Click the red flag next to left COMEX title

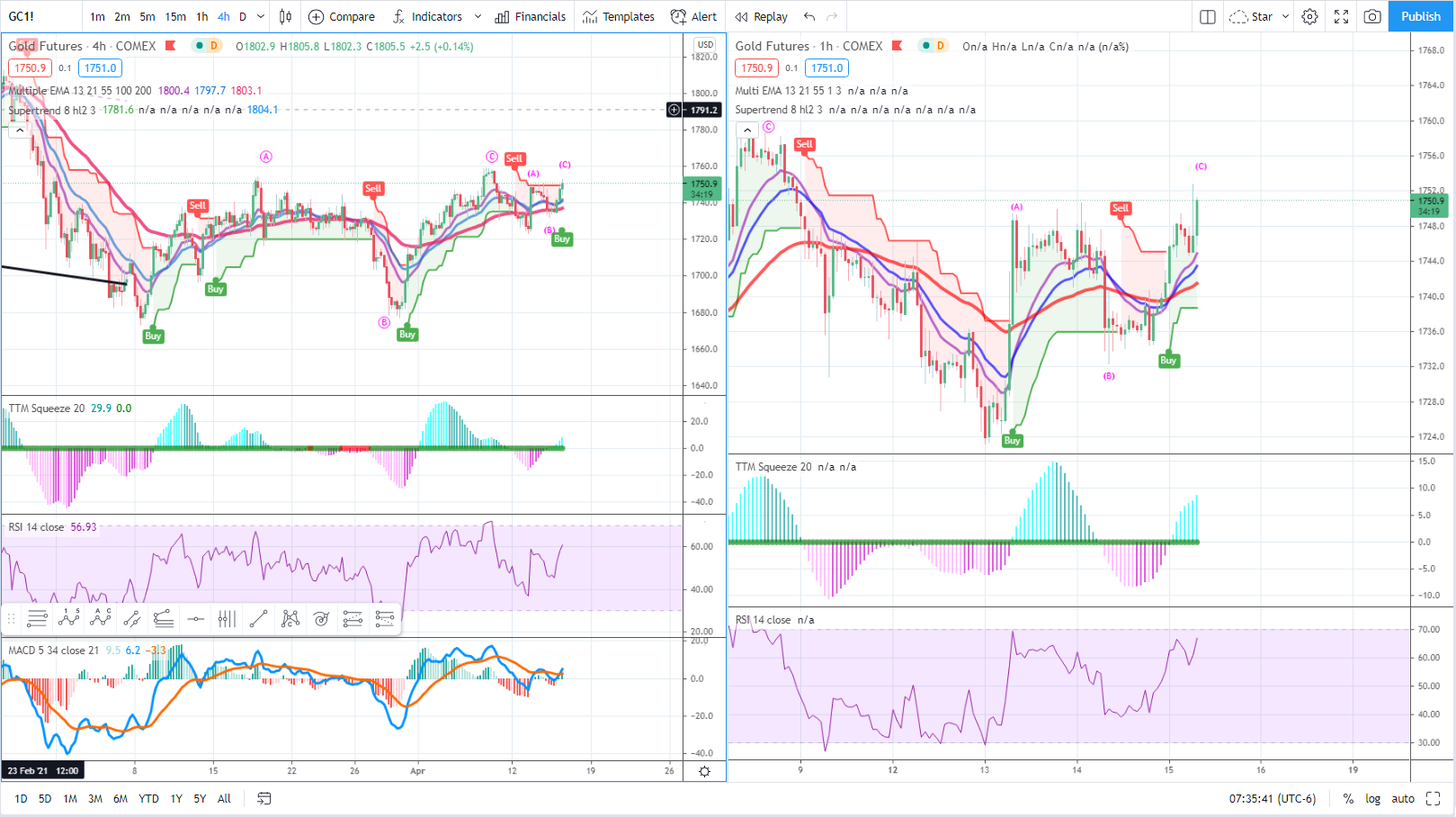click(x=170, y=46)
